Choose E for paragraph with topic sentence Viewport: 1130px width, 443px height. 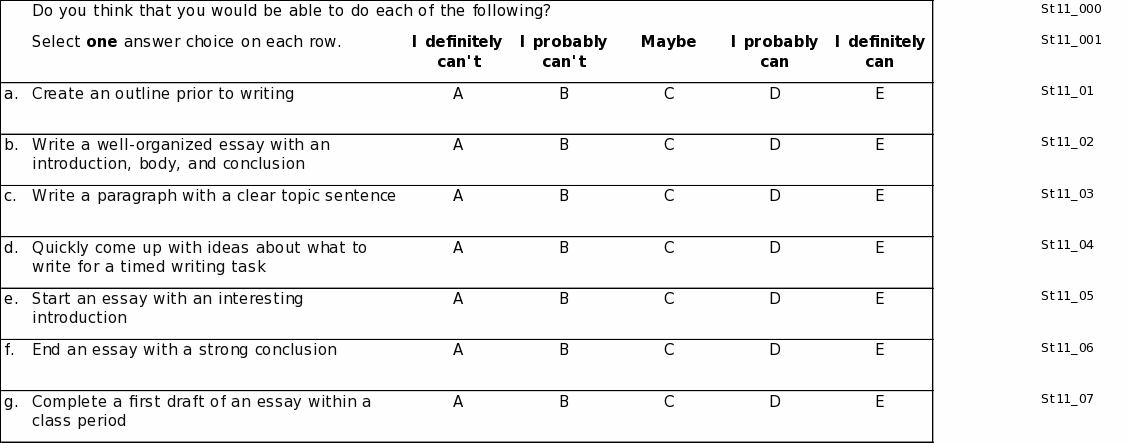click(x=879, y=196)
